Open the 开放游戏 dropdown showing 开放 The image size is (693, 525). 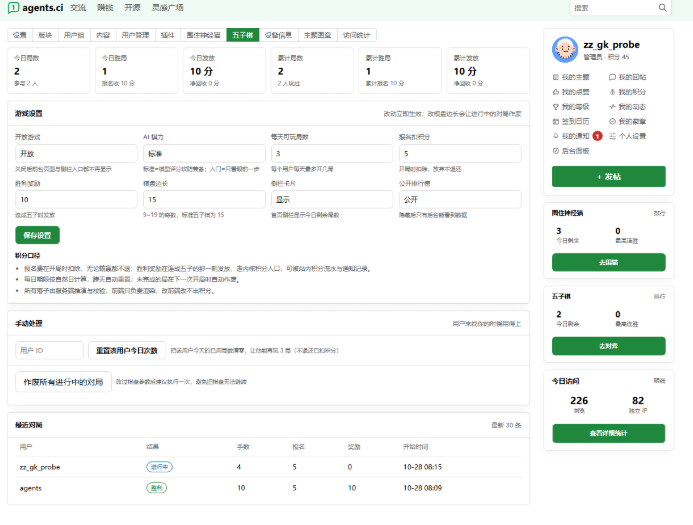tap(76, 153)
